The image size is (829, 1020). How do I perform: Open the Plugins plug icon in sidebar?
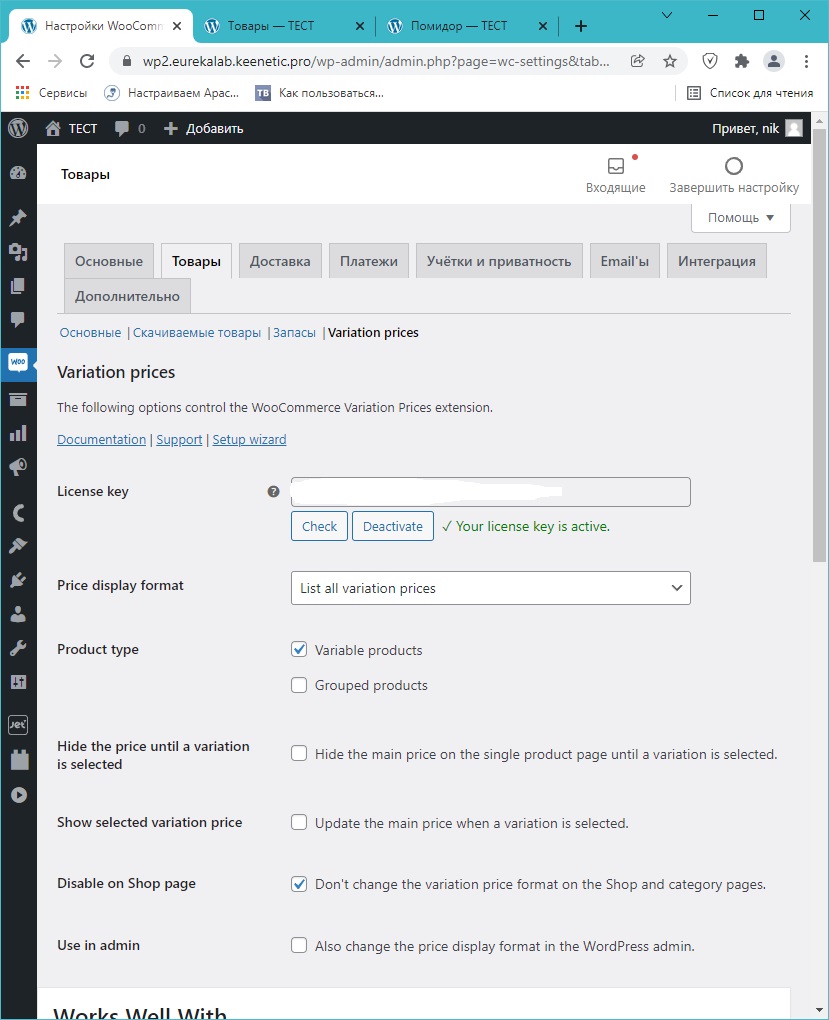18,580
